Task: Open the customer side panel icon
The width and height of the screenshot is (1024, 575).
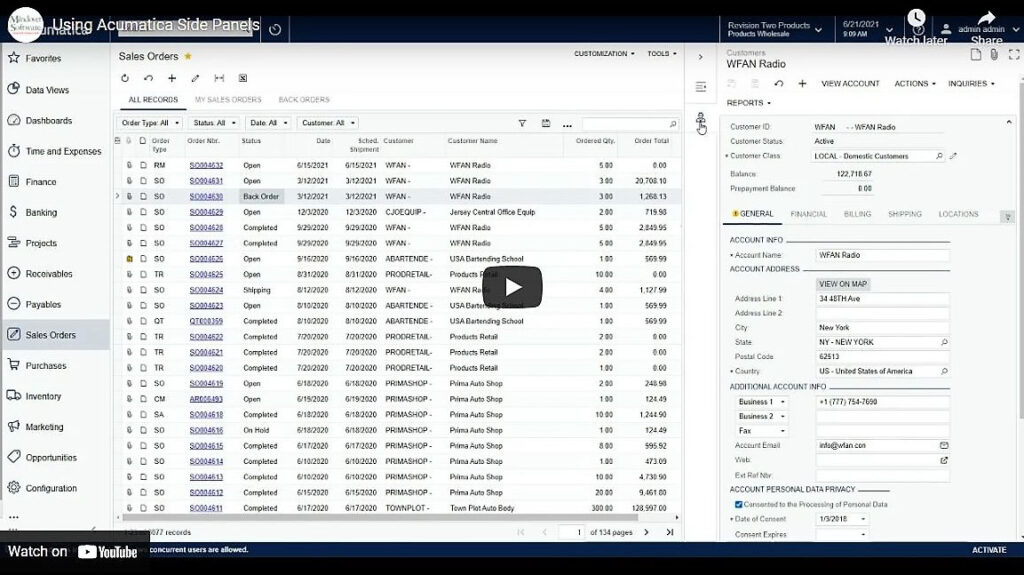Action: 700,119
